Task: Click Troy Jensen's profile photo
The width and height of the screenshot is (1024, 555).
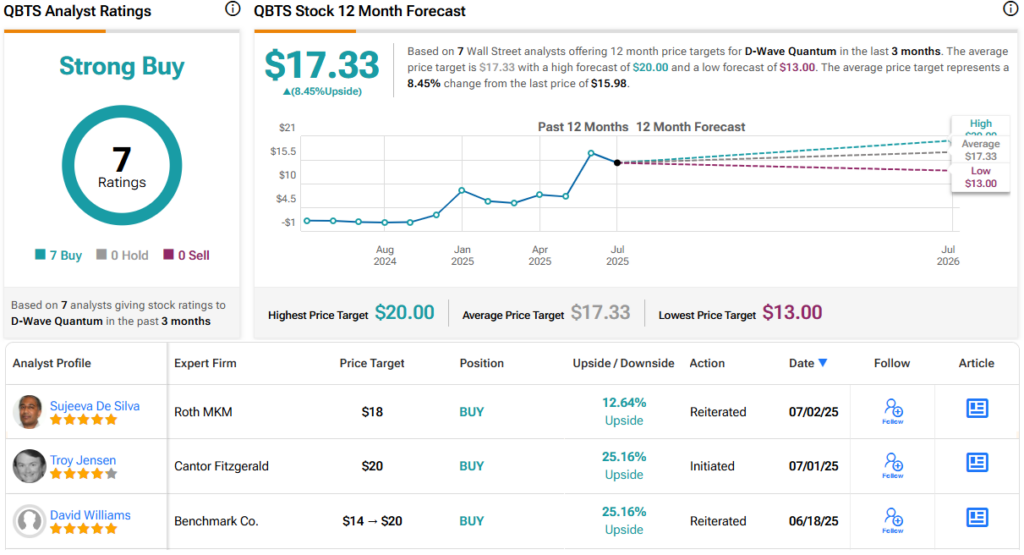Action: tap(29, 466)
